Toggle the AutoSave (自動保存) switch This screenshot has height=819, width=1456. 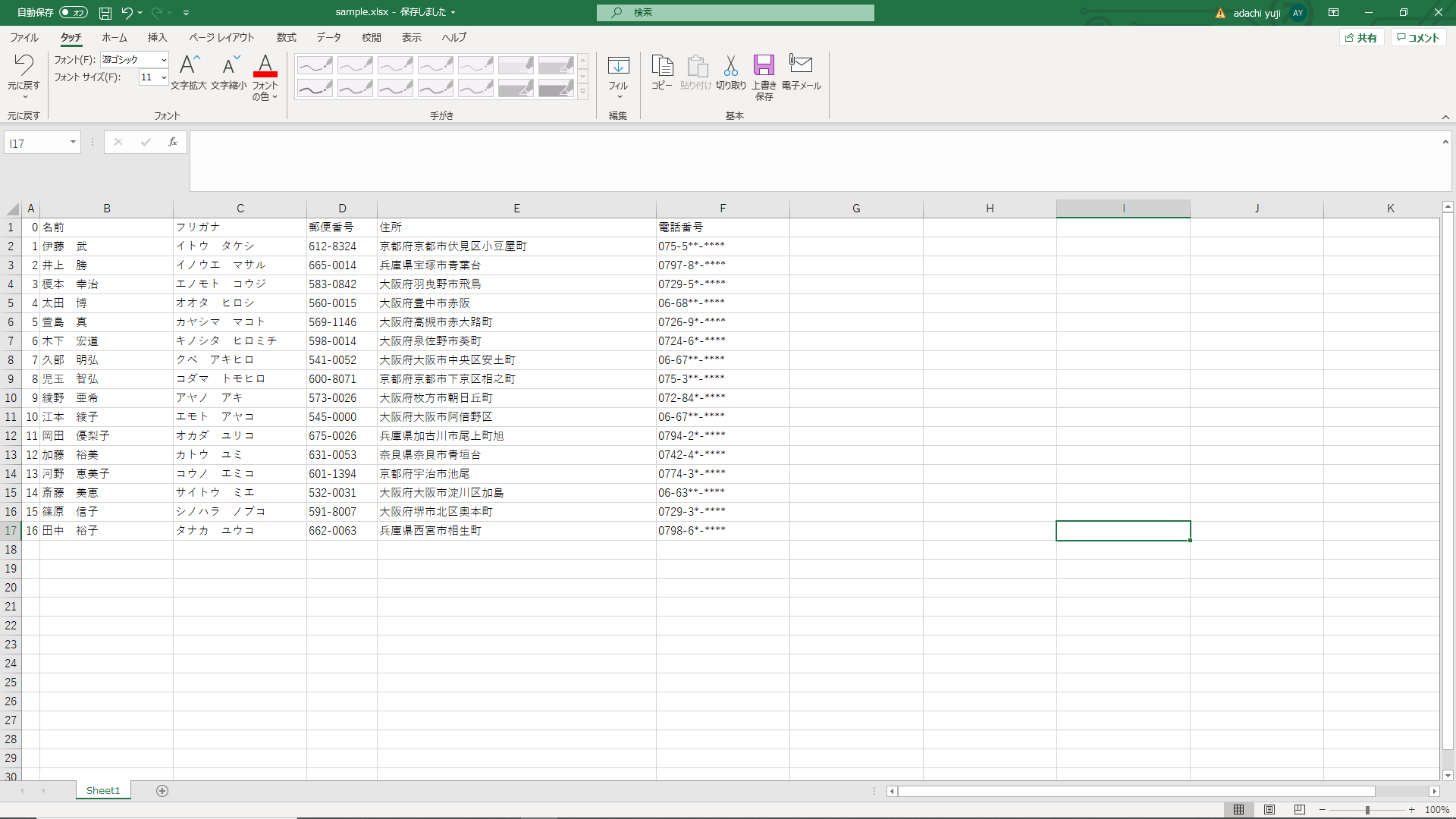(74, 12)
